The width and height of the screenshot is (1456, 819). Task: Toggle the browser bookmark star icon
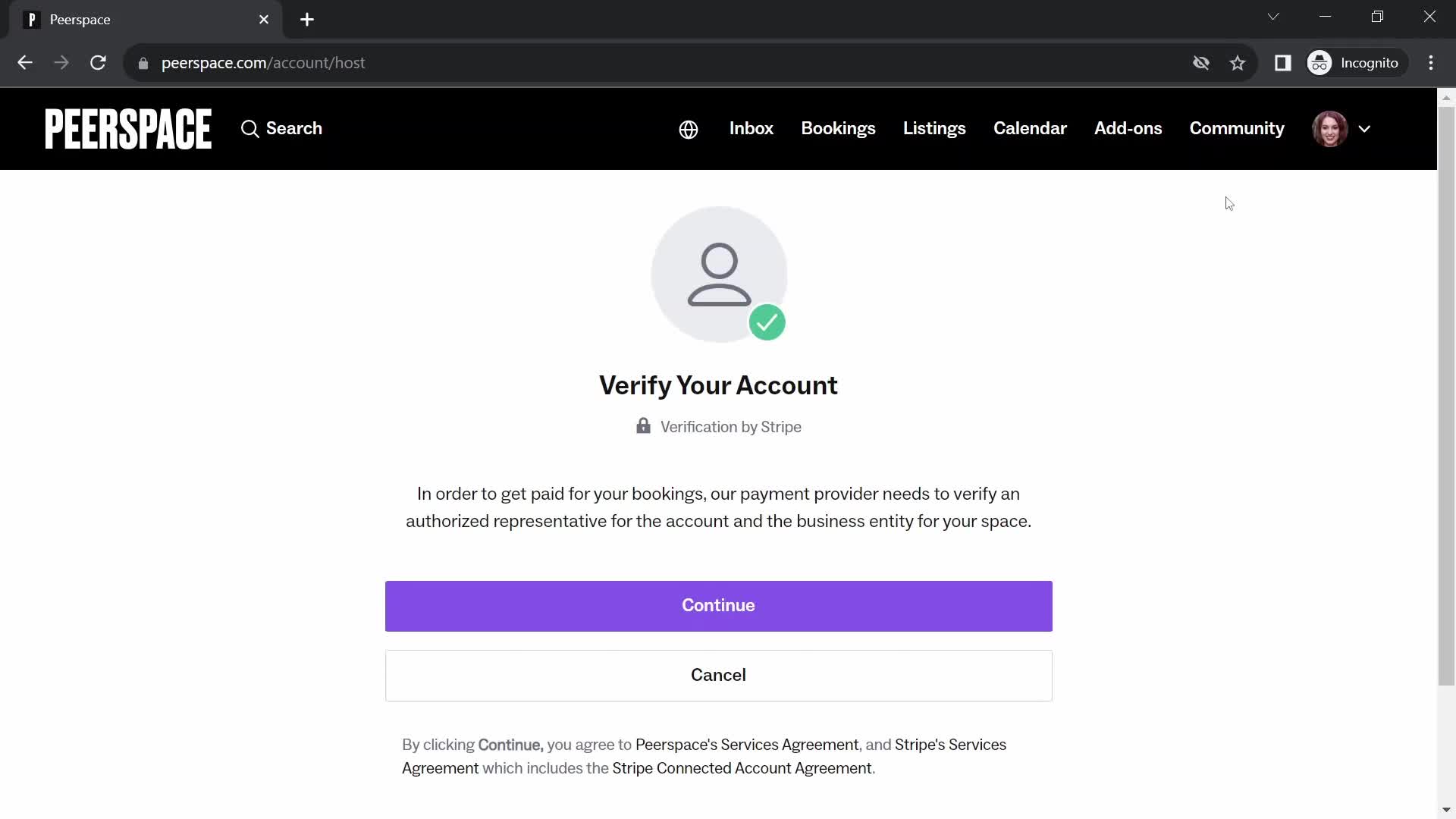tap(1239, 62)
